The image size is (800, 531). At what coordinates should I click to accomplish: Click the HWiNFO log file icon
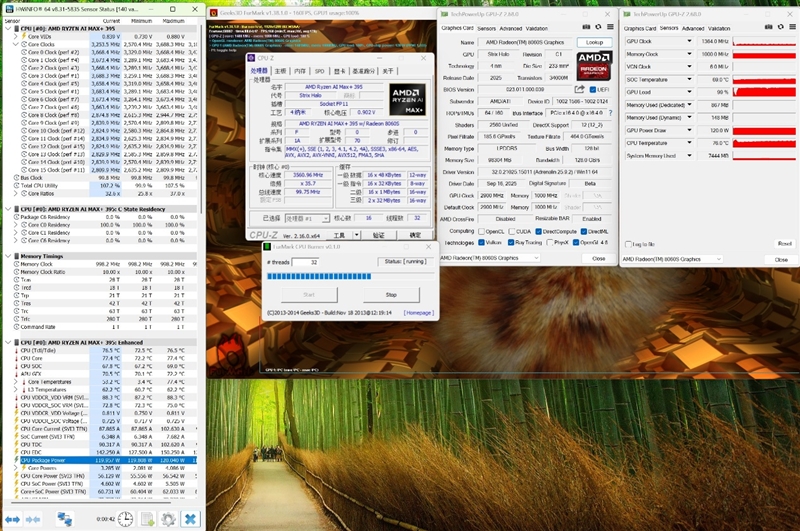(x=147, y=519)
